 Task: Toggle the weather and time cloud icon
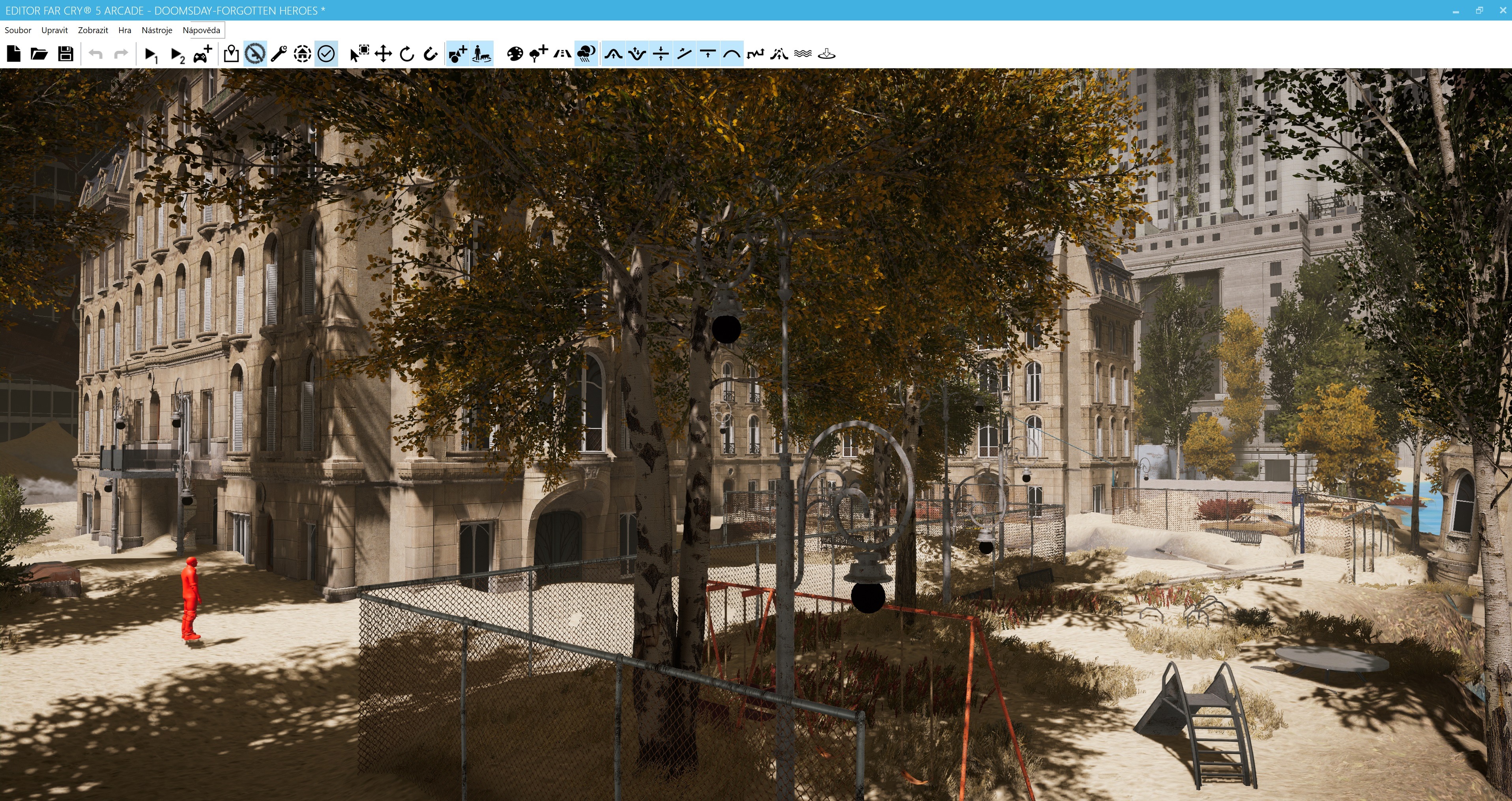point(586,54)
